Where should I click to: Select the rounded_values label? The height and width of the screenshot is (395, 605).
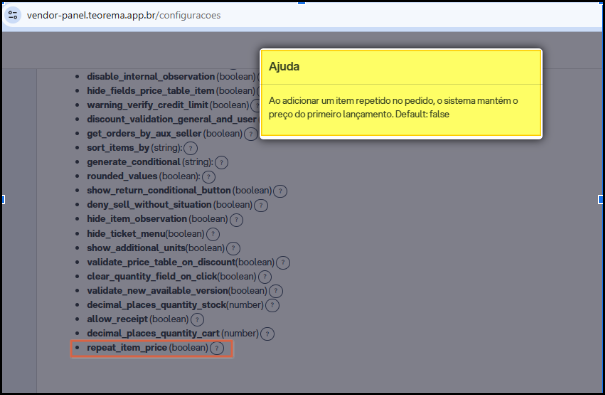point(122,176)
